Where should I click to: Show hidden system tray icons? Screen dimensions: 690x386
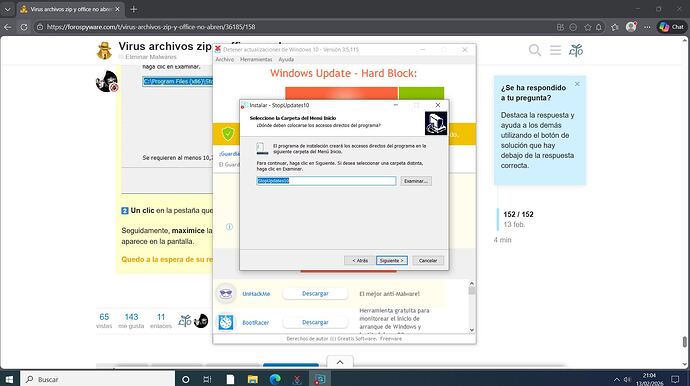(x=617, y=379)
